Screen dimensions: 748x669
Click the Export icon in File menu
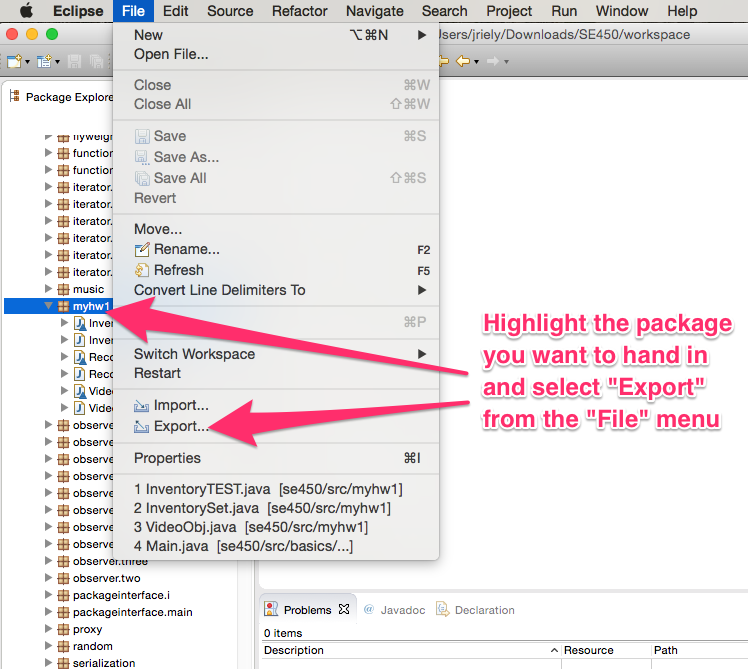[142, 427]
